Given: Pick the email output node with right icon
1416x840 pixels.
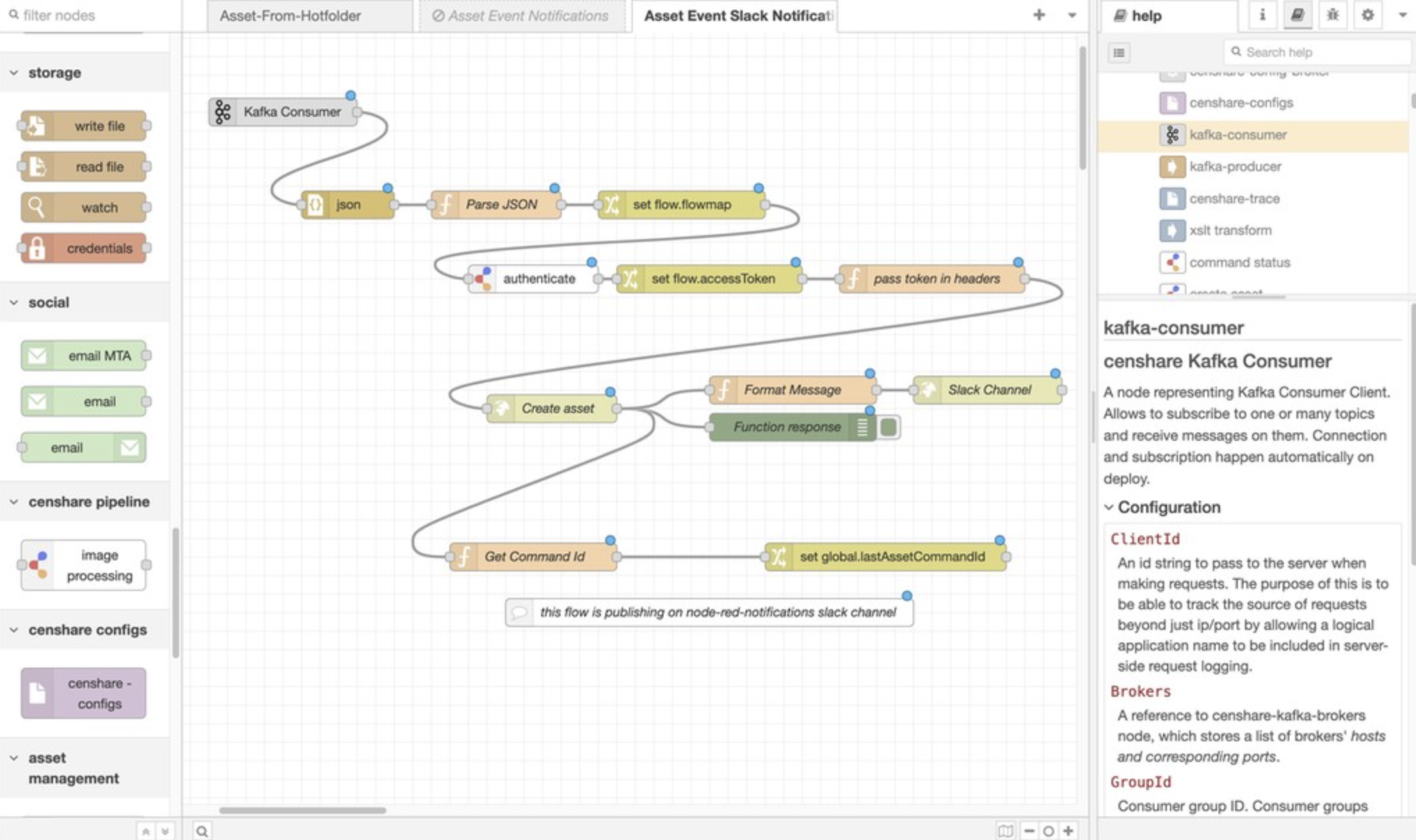Looking at the screenshot, I should [83, 448].
